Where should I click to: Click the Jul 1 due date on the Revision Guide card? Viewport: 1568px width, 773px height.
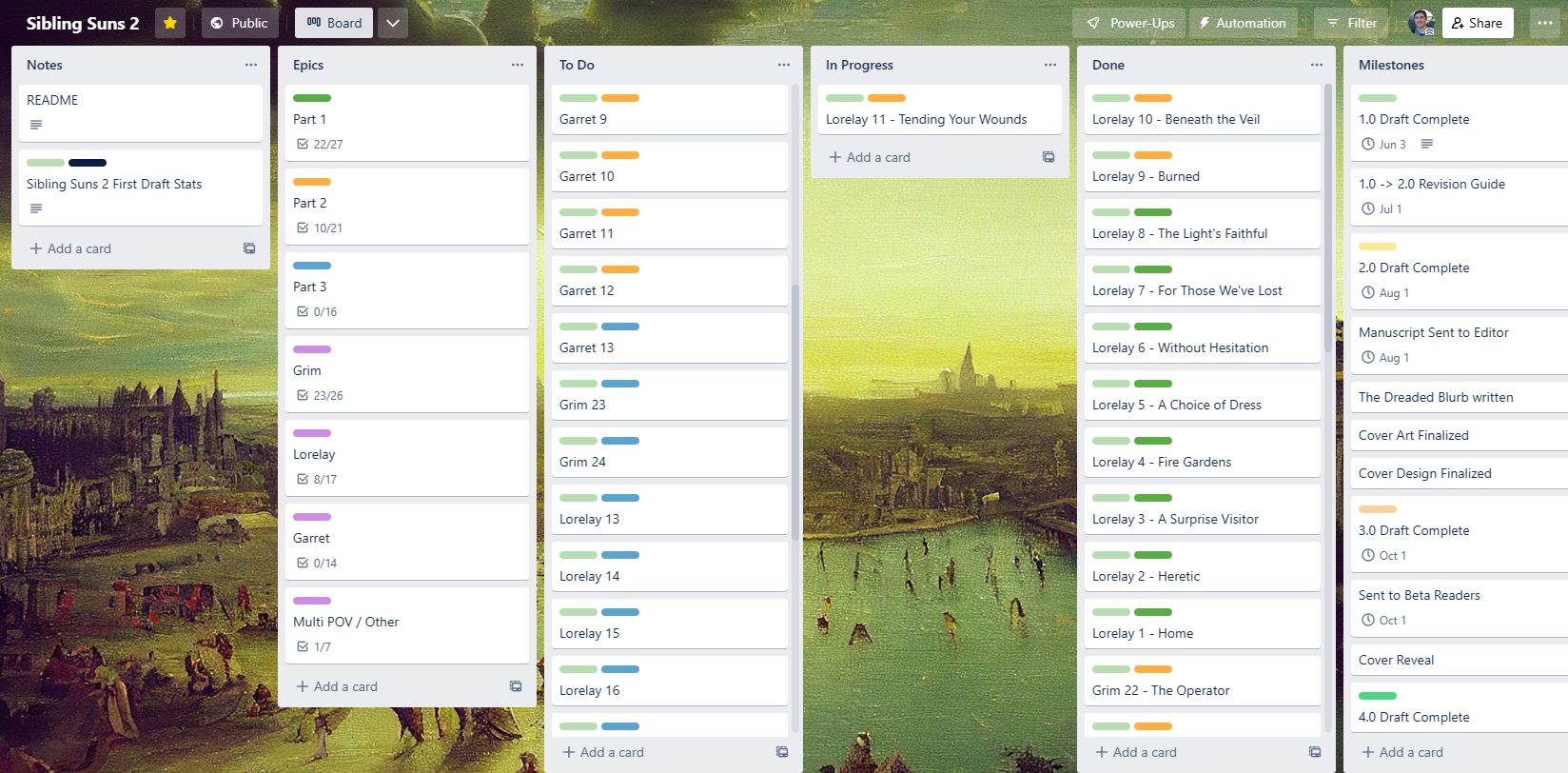click(x=1382, y=209)
